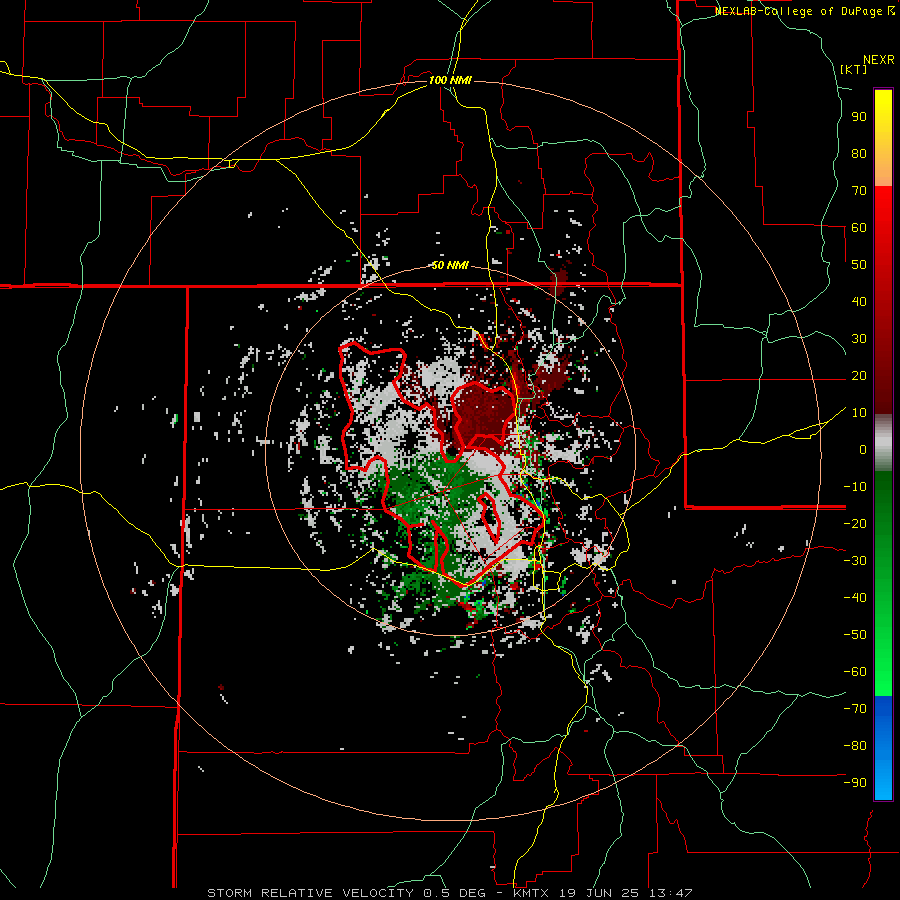Click the "KMTX" station ID in caption
The width and height of the screenshot is (900, 900).
click(x=531, y=893)
